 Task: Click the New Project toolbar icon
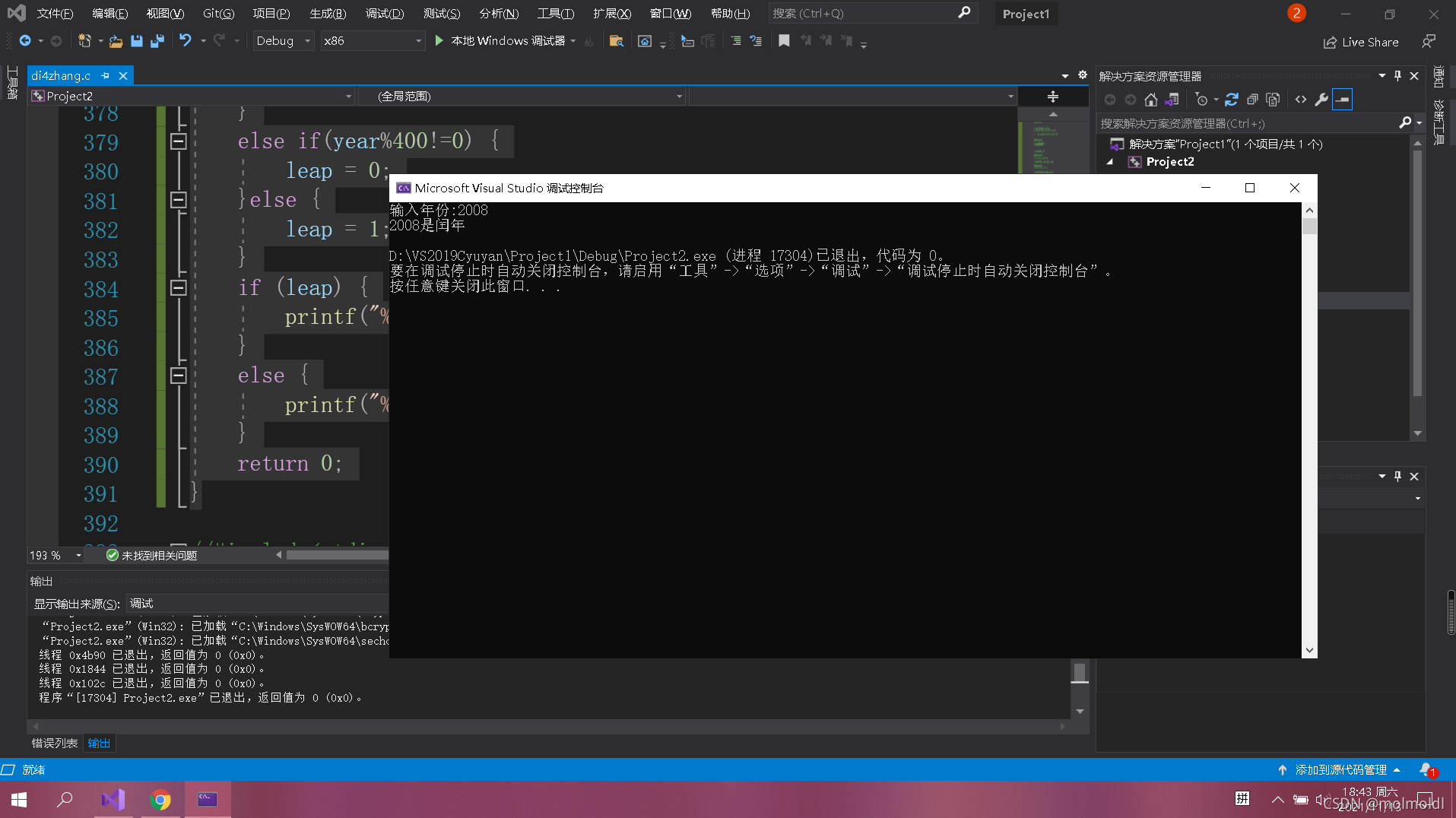pos(84,41)
